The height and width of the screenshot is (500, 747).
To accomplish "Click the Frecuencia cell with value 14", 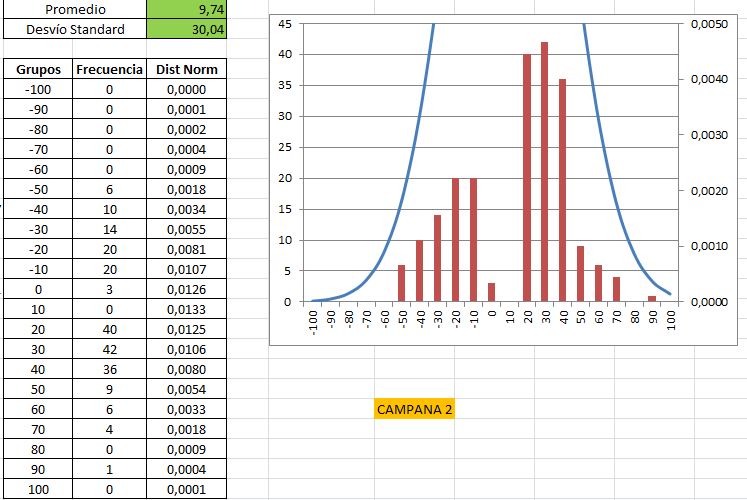I will [109, 230].
